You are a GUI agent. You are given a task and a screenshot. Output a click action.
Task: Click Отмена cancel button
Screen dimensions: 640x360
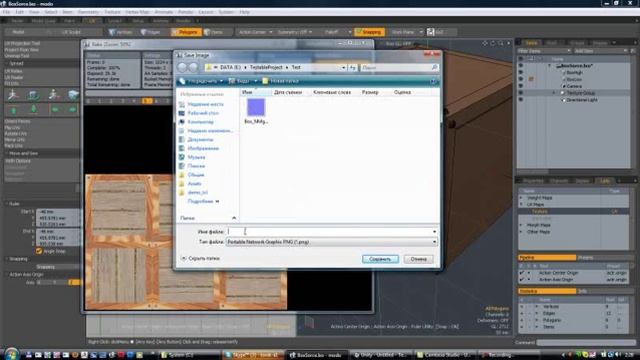(x=418, y=259)
